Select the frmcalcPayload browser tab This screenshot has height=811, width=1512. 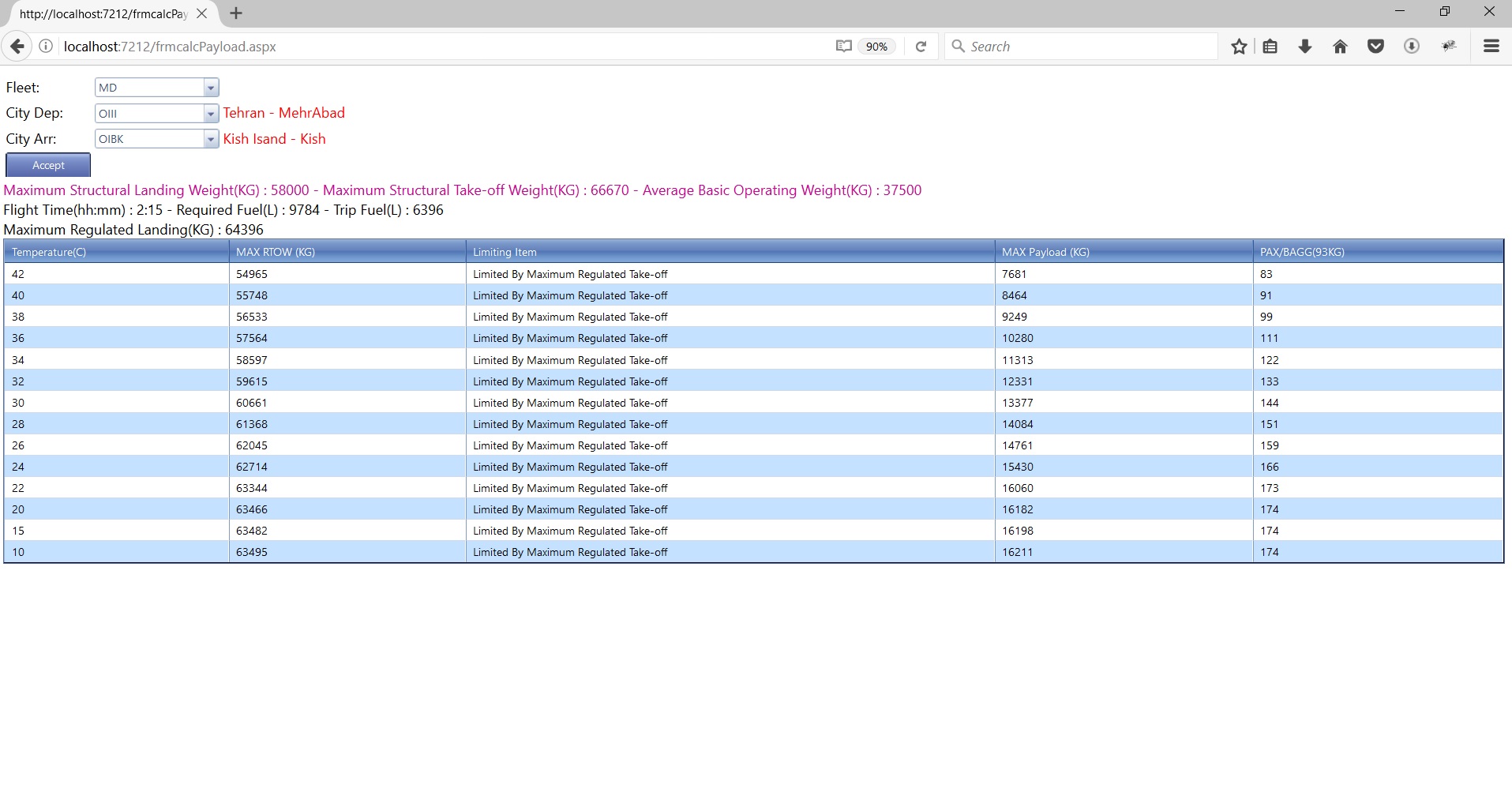[103, 13]
